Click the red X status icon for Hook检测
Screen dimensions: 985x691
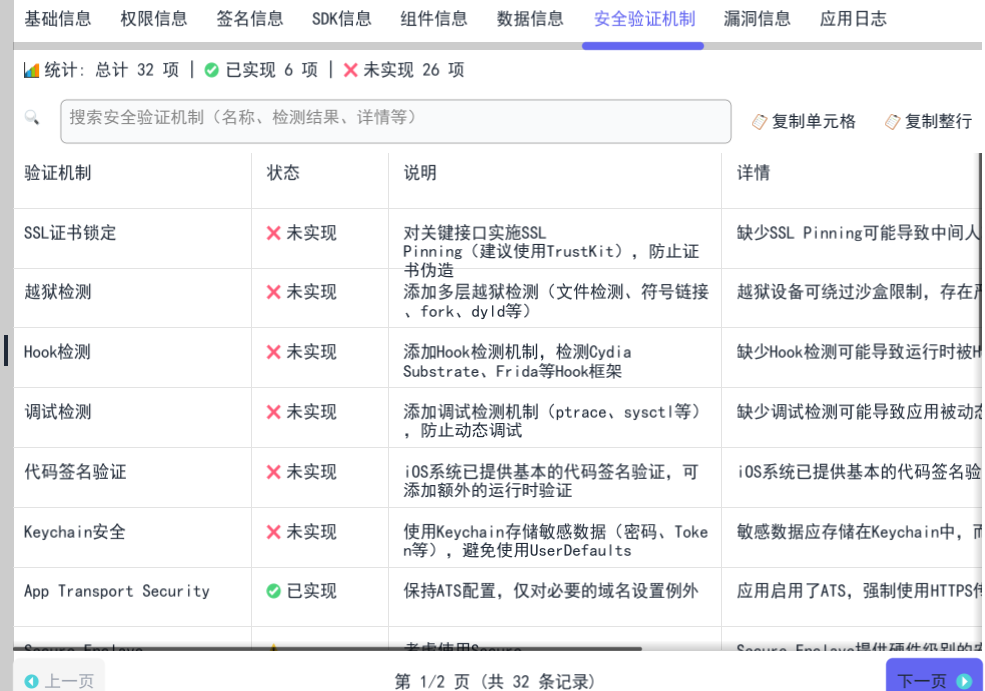click(x=273, y=352)
